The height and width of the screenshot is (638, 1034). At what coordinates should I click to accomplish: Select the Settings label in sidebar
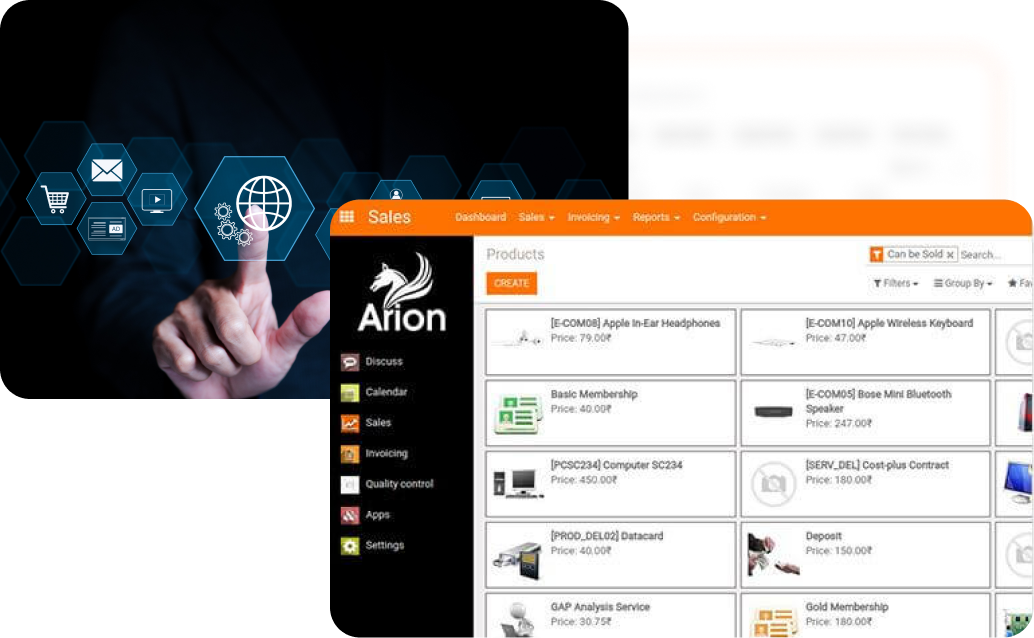[385, 546]
